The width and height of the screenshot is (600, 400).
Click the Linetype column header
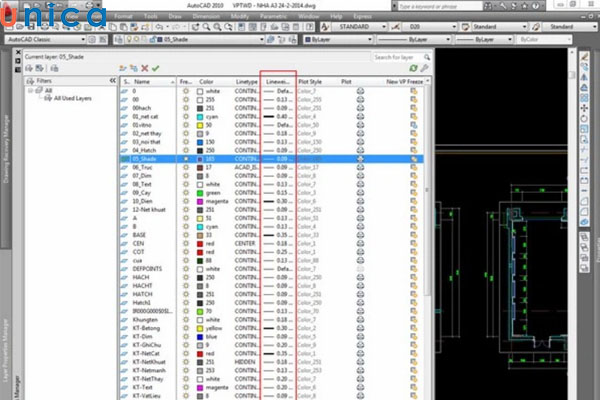coord(247,82)
